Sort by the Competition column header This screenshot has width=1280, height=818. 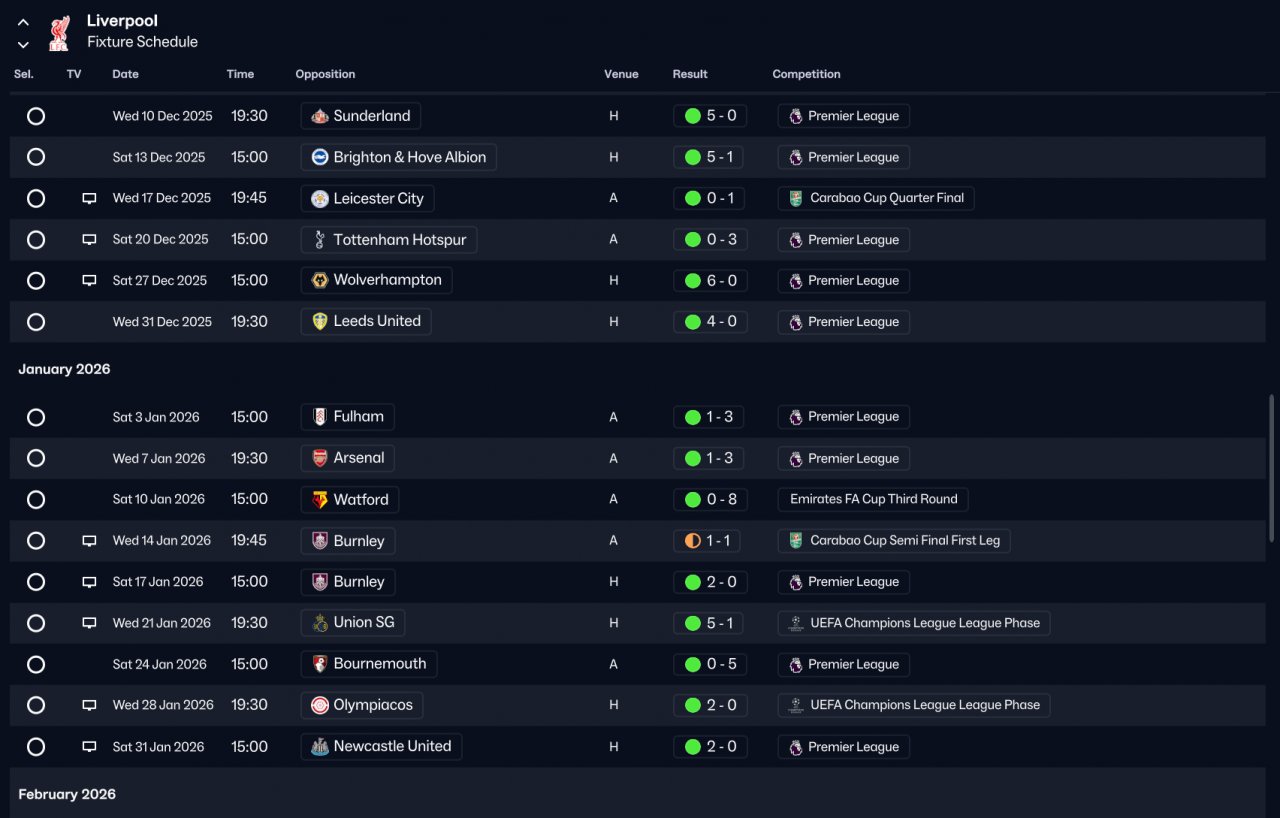[x=806, y=74]
